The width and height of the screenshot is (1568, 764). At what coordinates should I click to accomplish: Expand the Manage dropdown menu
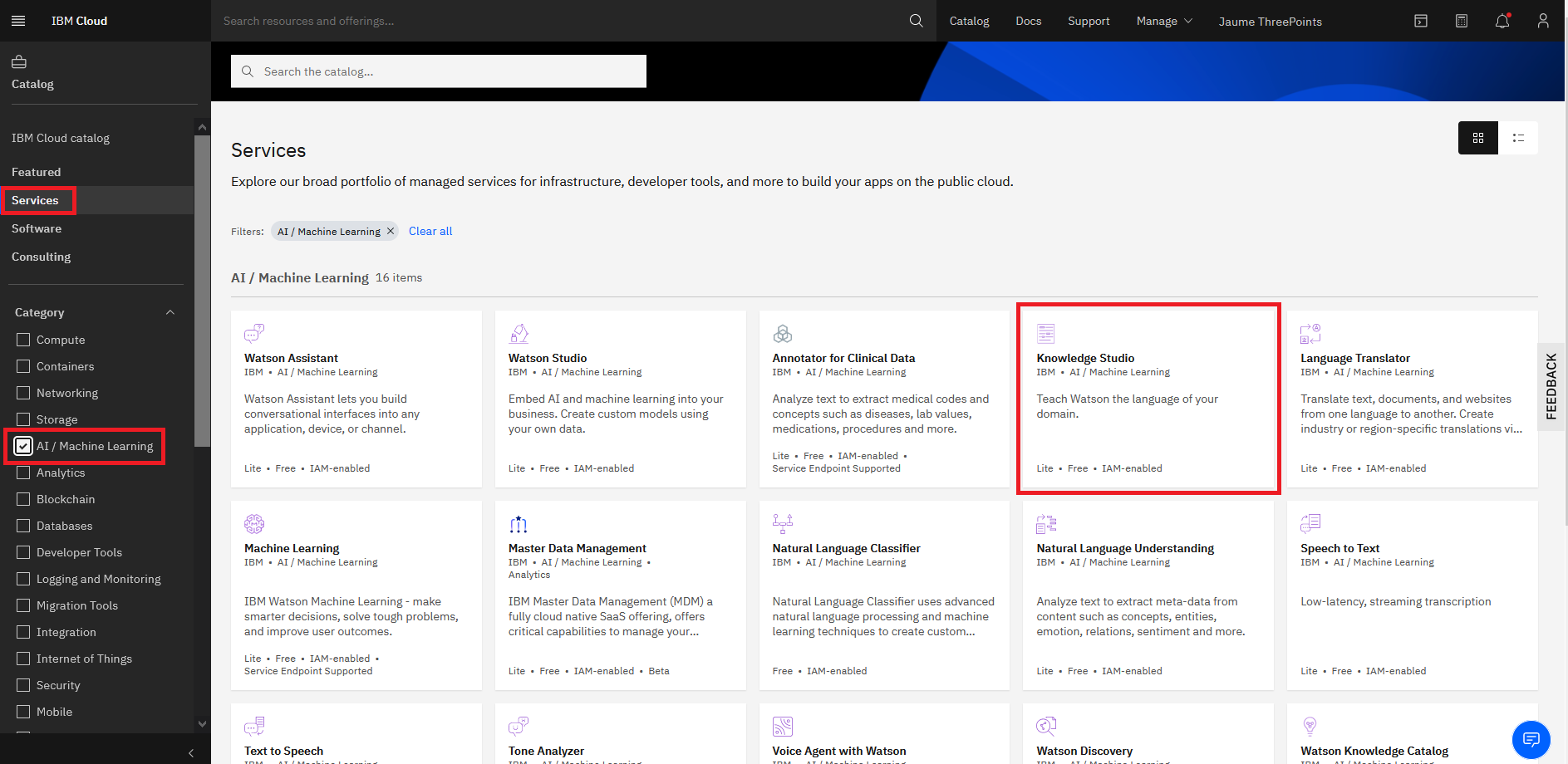(1164, 21)
